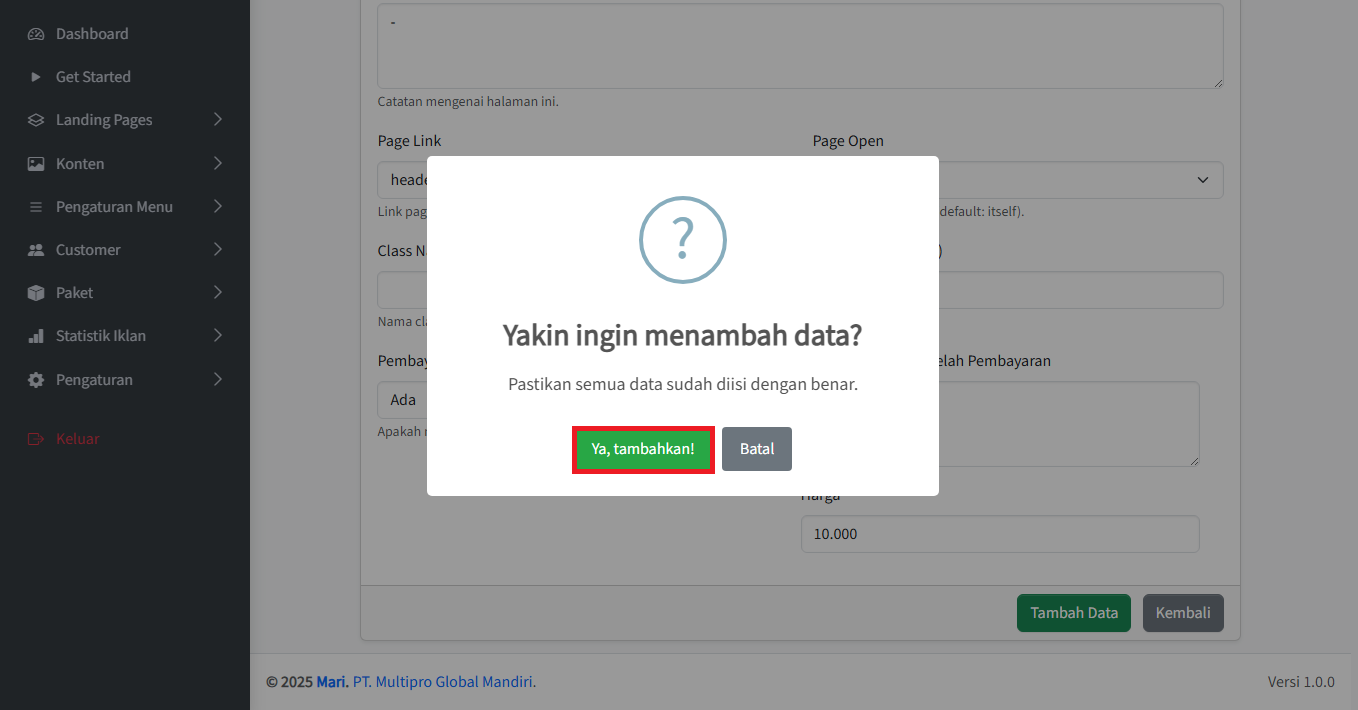Click the Landing Pages layers icon
1358x710 pixels.
pyautogui.click(x=36, y=120)
